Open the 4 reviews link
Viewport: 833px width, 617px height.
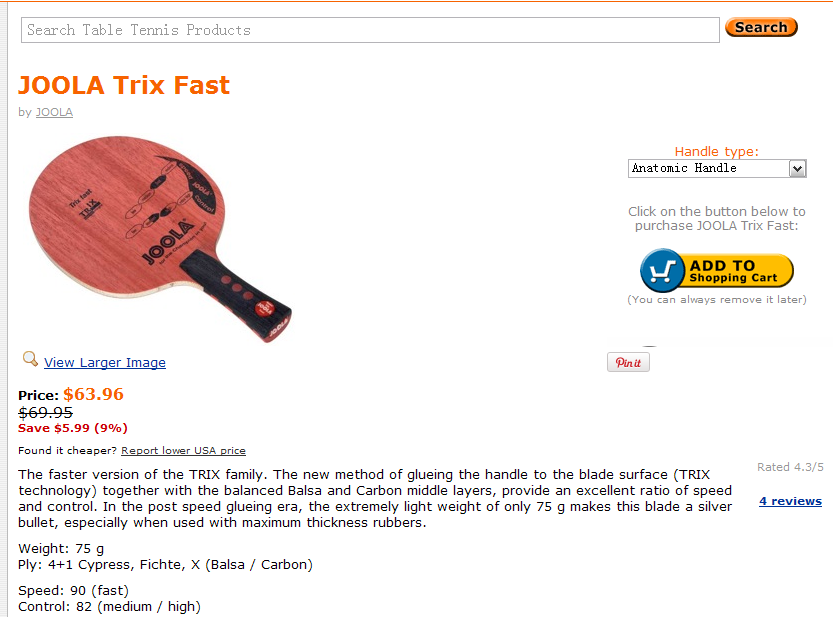[x=790, y=501]
